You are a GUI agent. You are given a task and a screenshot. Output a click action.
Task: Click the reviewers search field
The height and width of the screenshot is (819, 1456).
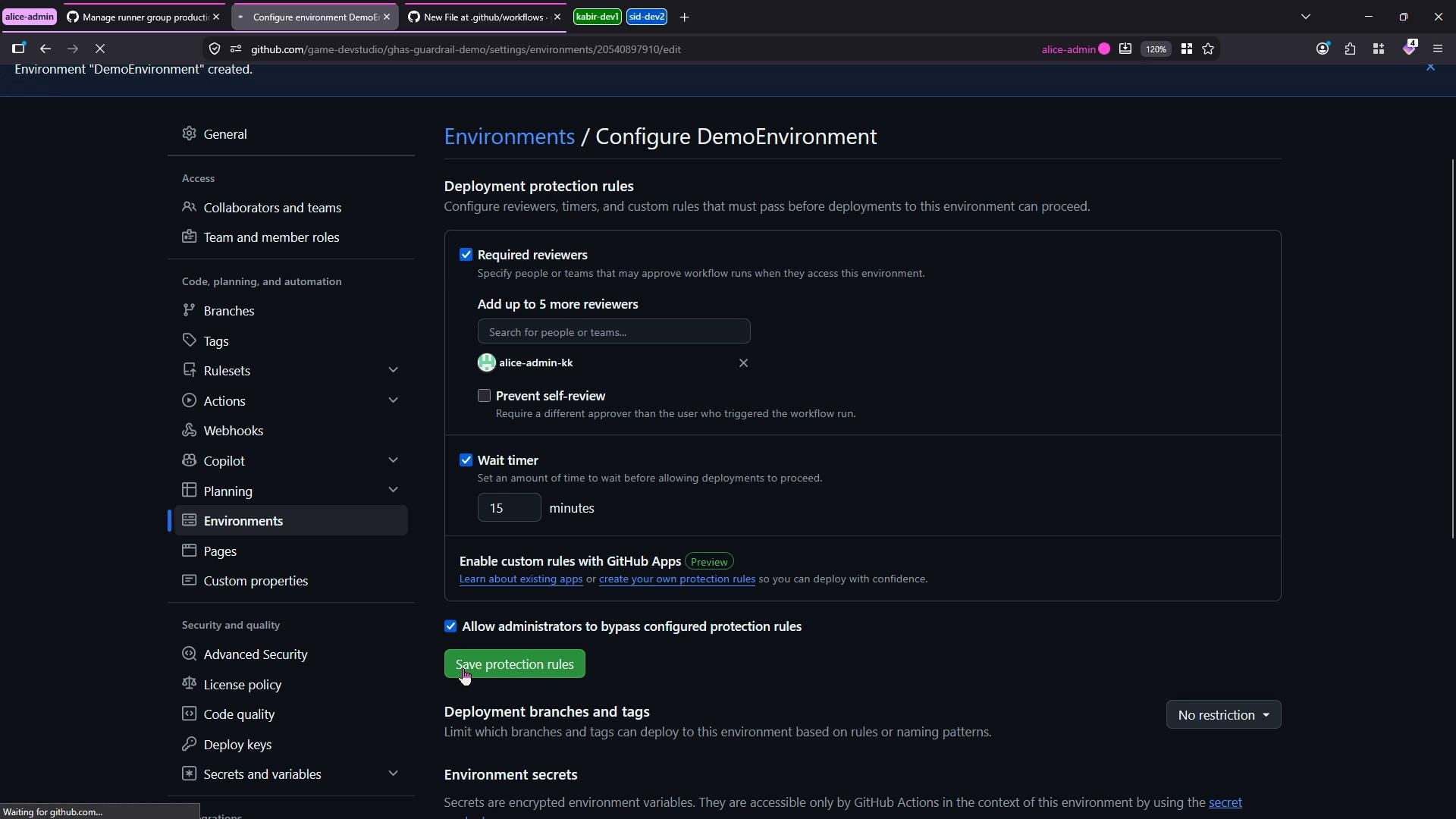[x=614, y=331]
